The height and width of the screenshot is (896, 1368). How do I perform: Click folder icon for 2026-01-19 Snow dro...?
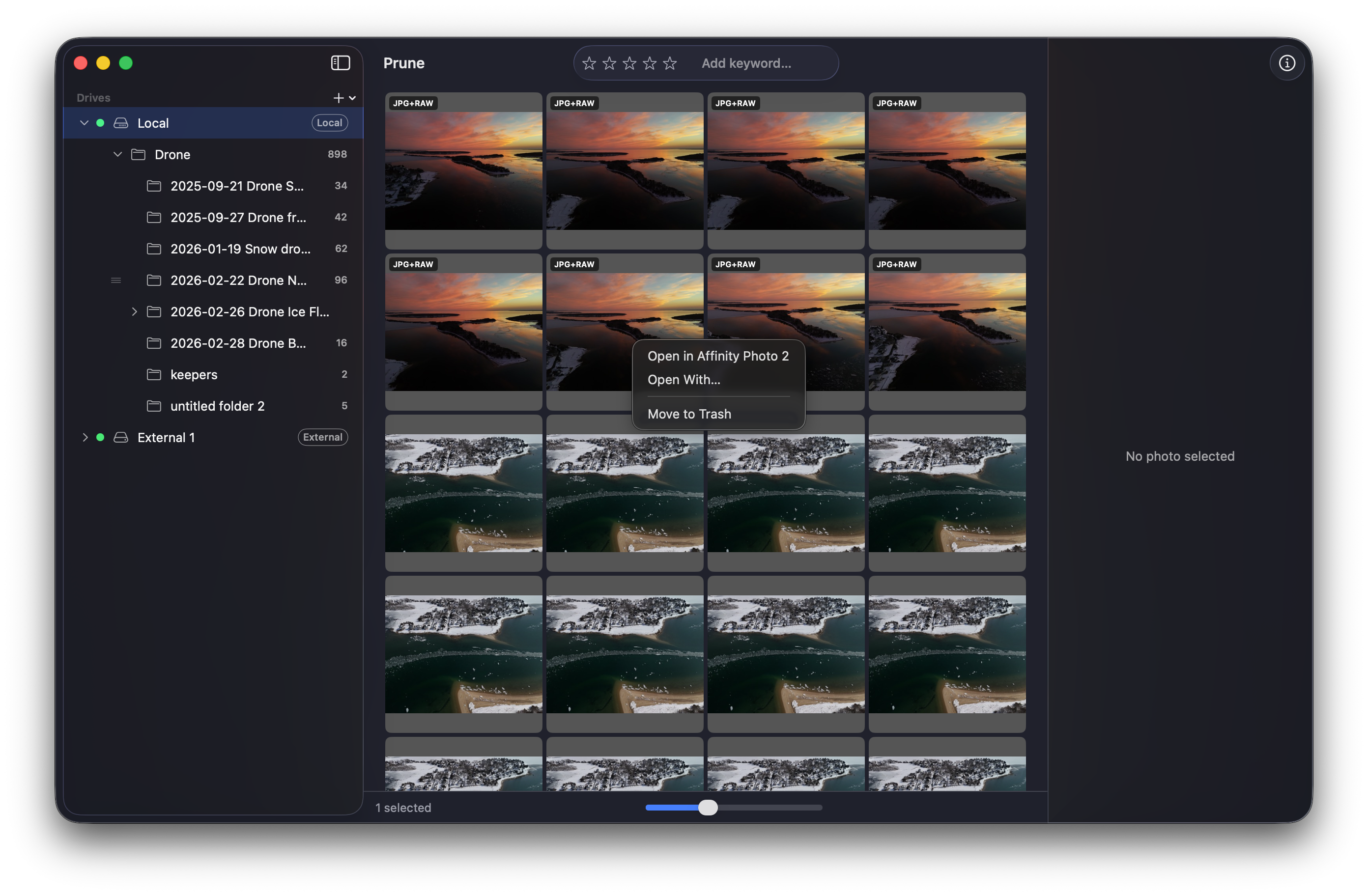154,248
